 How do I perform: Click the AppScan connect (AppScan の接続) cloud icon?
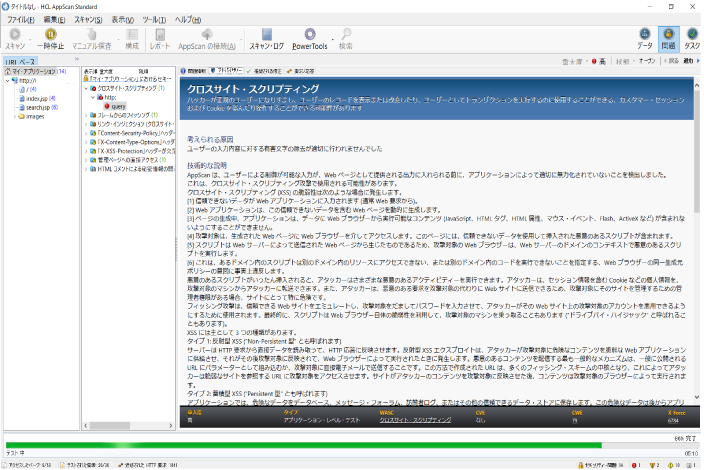[x=207, y=34]
